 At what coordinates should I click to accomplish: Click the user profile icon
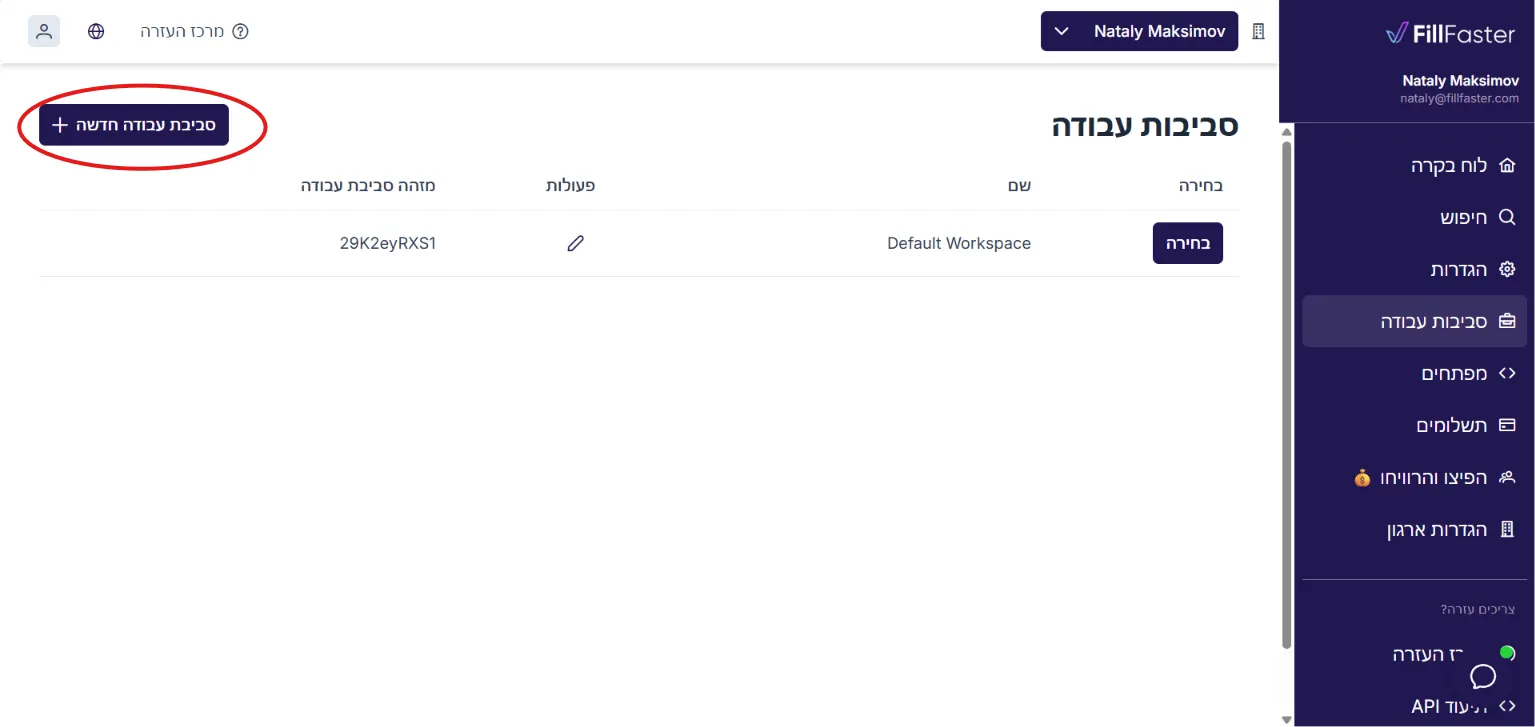coord(44,31)
